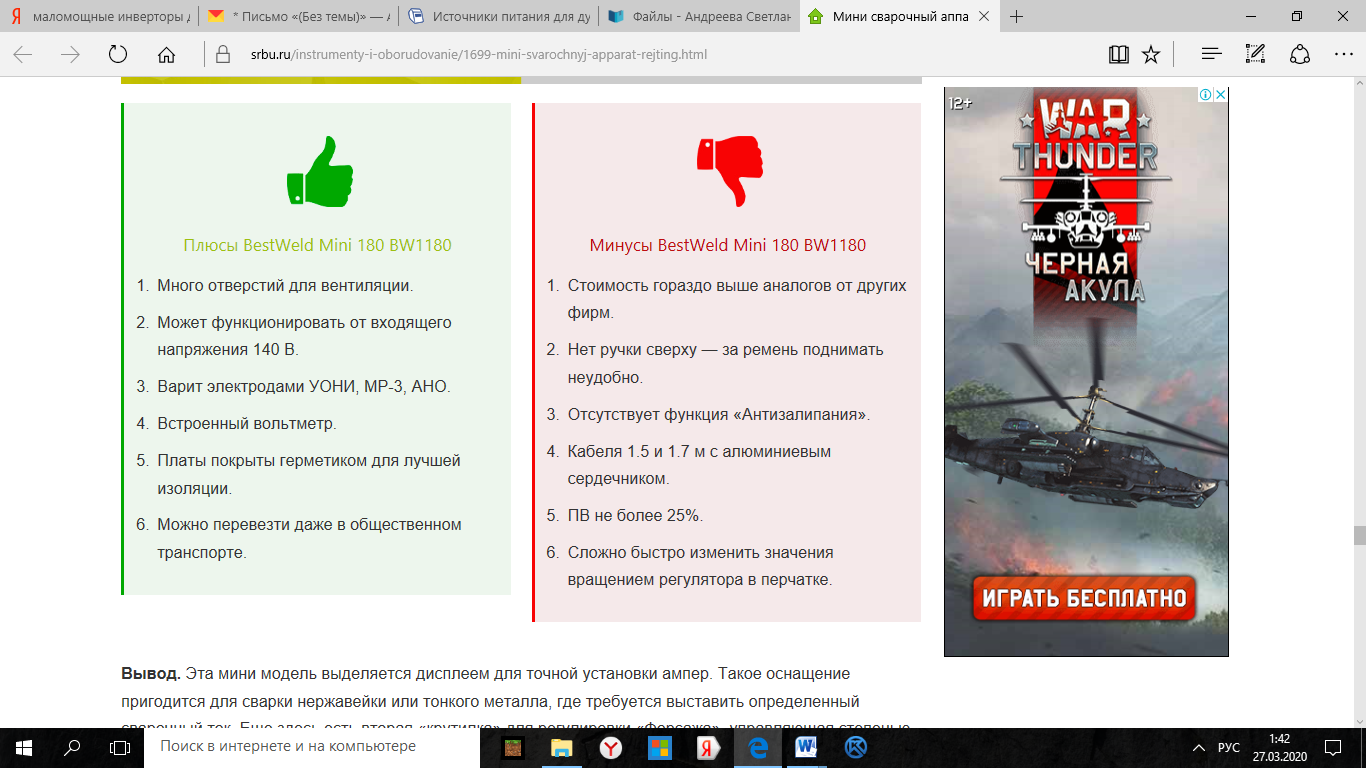This screenshot has width=1366, height=768.
Task: Open the Edge Hub panel
Action: coord(1212,54)
